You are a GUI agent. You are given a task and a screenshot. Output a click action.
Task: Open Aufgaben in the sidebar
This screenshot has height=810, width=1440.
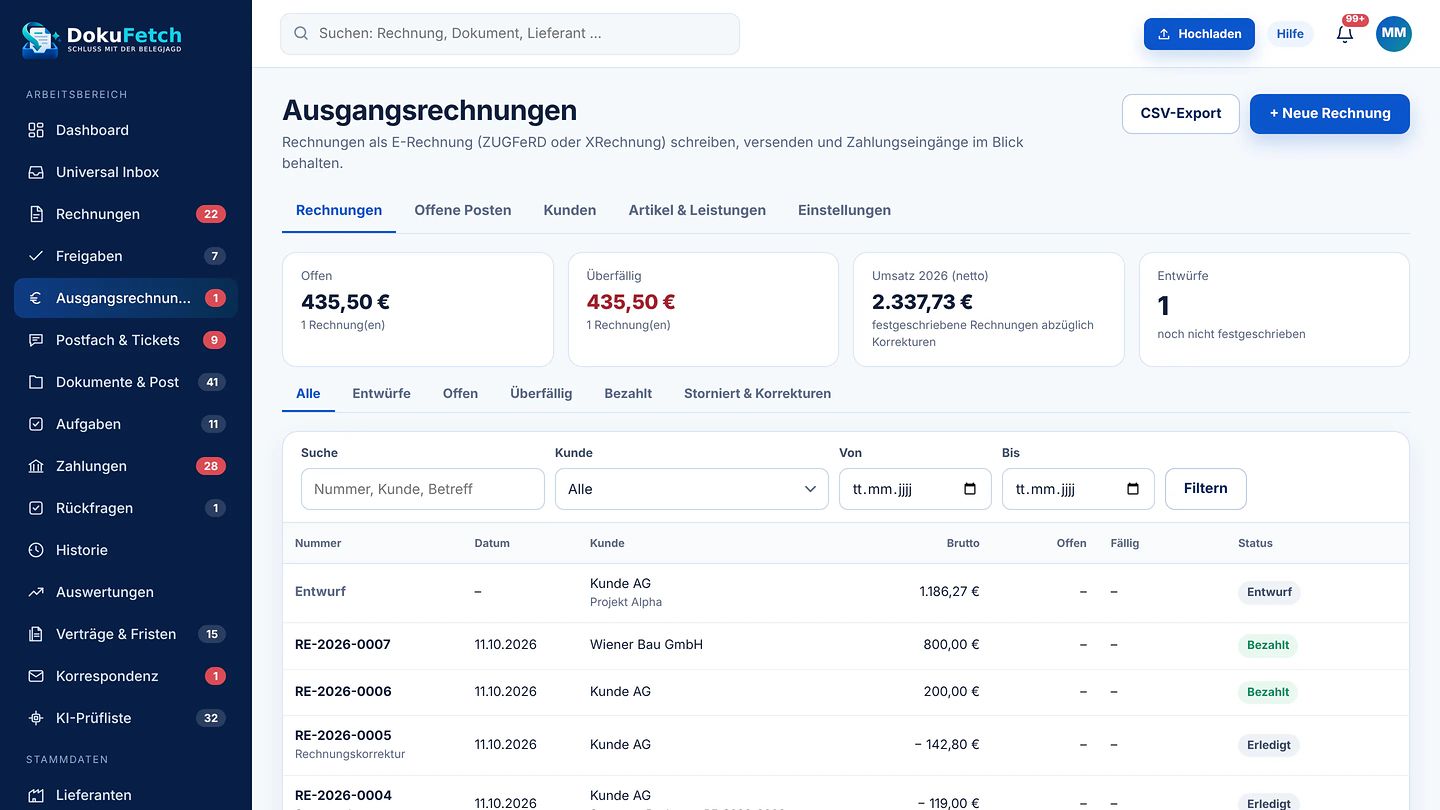click(126, 424)
